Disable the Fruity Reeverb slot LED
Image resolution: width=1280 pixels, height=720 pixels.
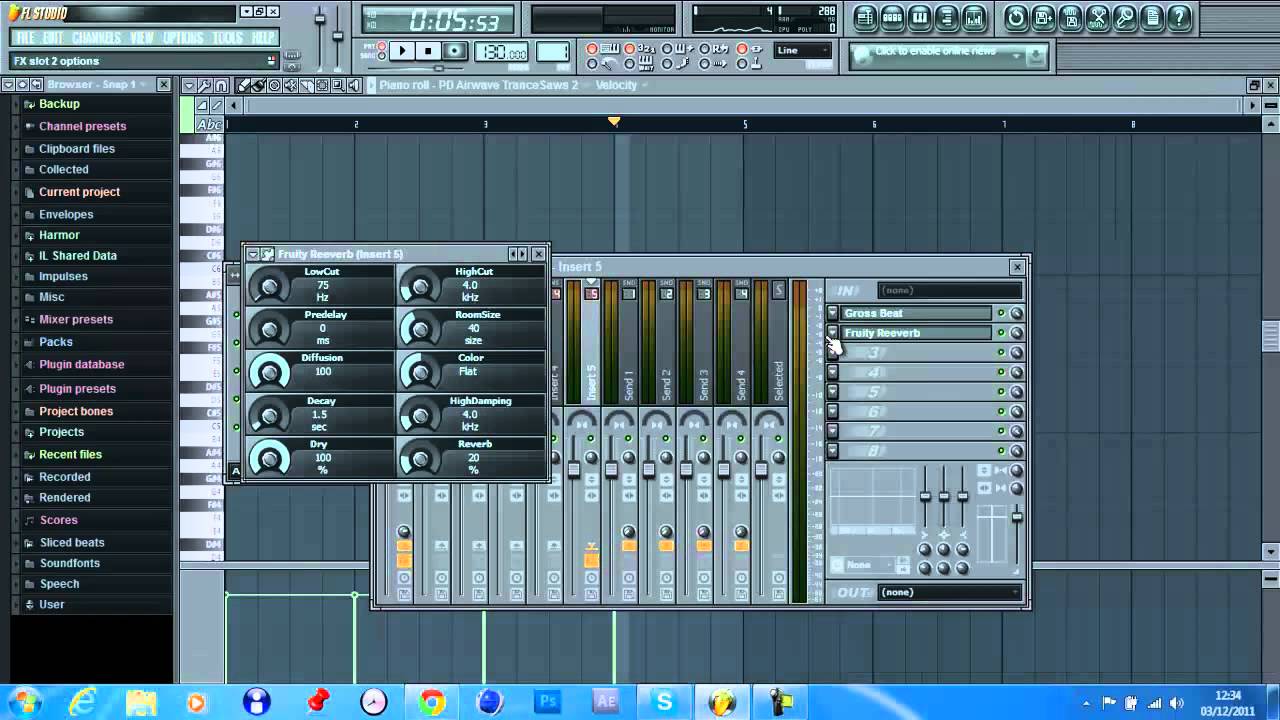coord(1000,333)
